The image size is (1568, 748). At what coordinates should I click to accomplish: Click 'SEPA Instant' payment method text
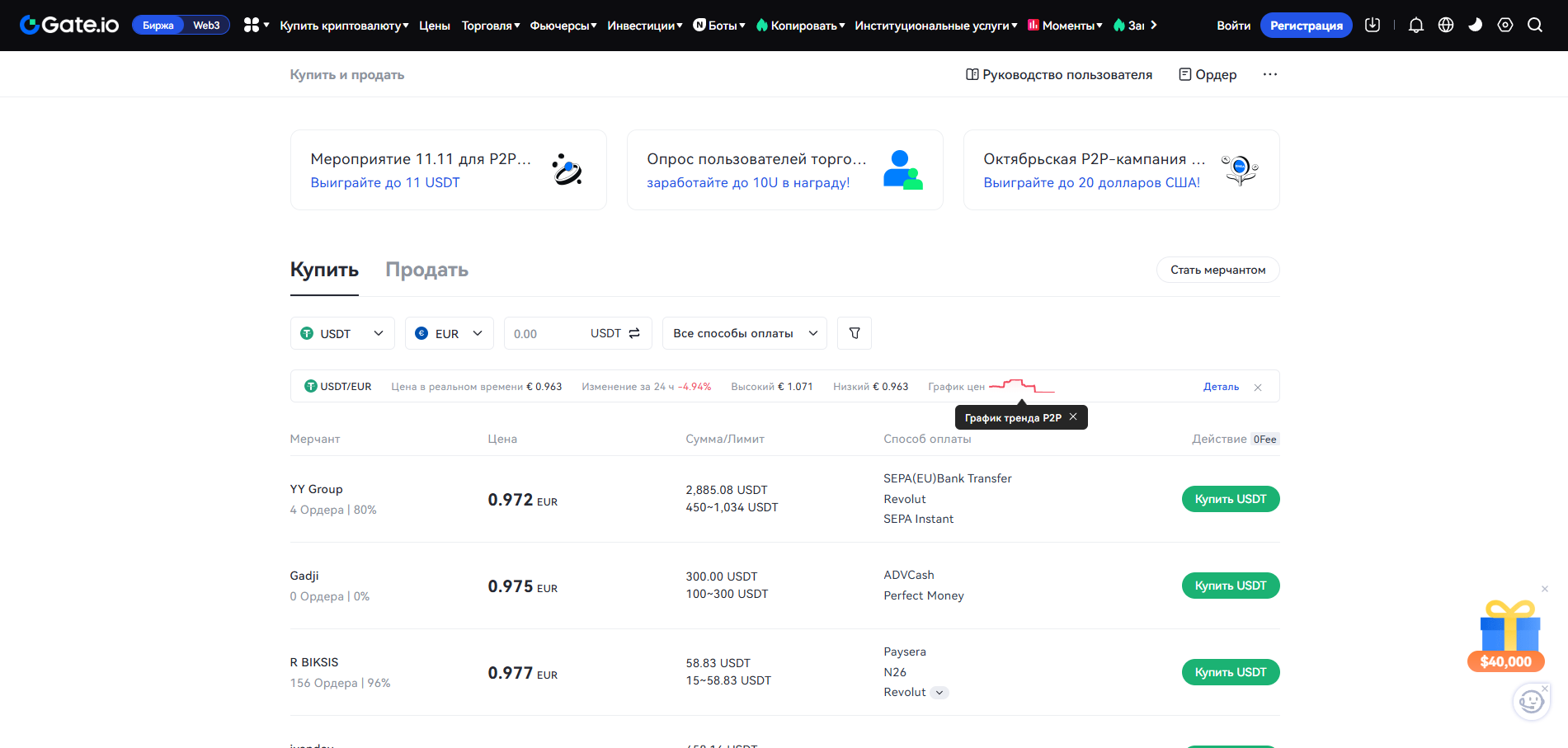tap(919, 519)
